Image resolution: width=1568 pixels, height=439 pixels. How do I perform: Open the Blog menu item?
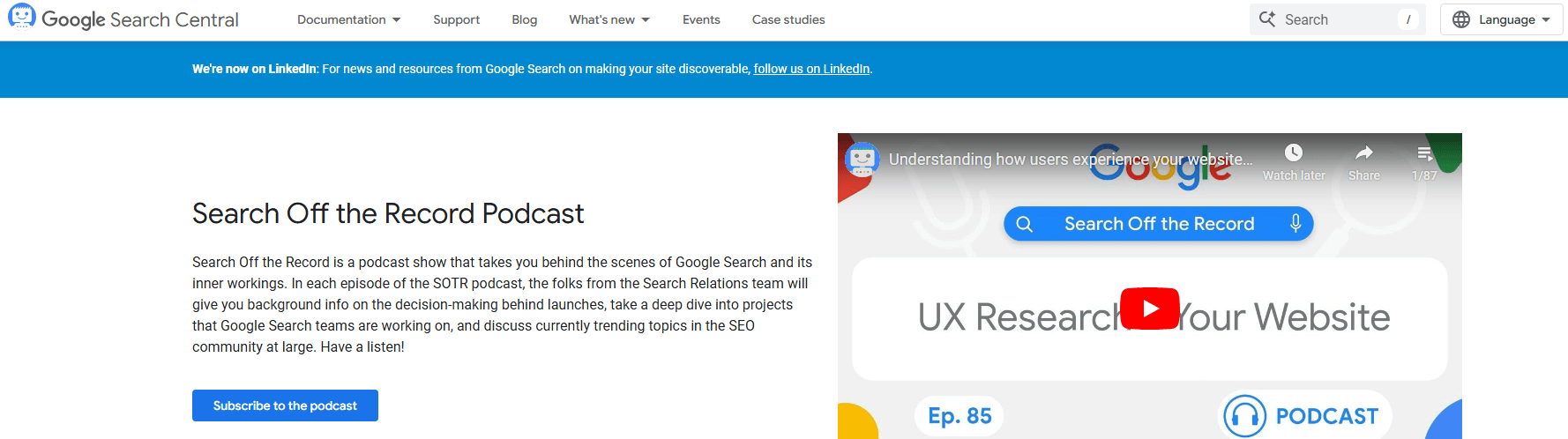pos(524,19)
